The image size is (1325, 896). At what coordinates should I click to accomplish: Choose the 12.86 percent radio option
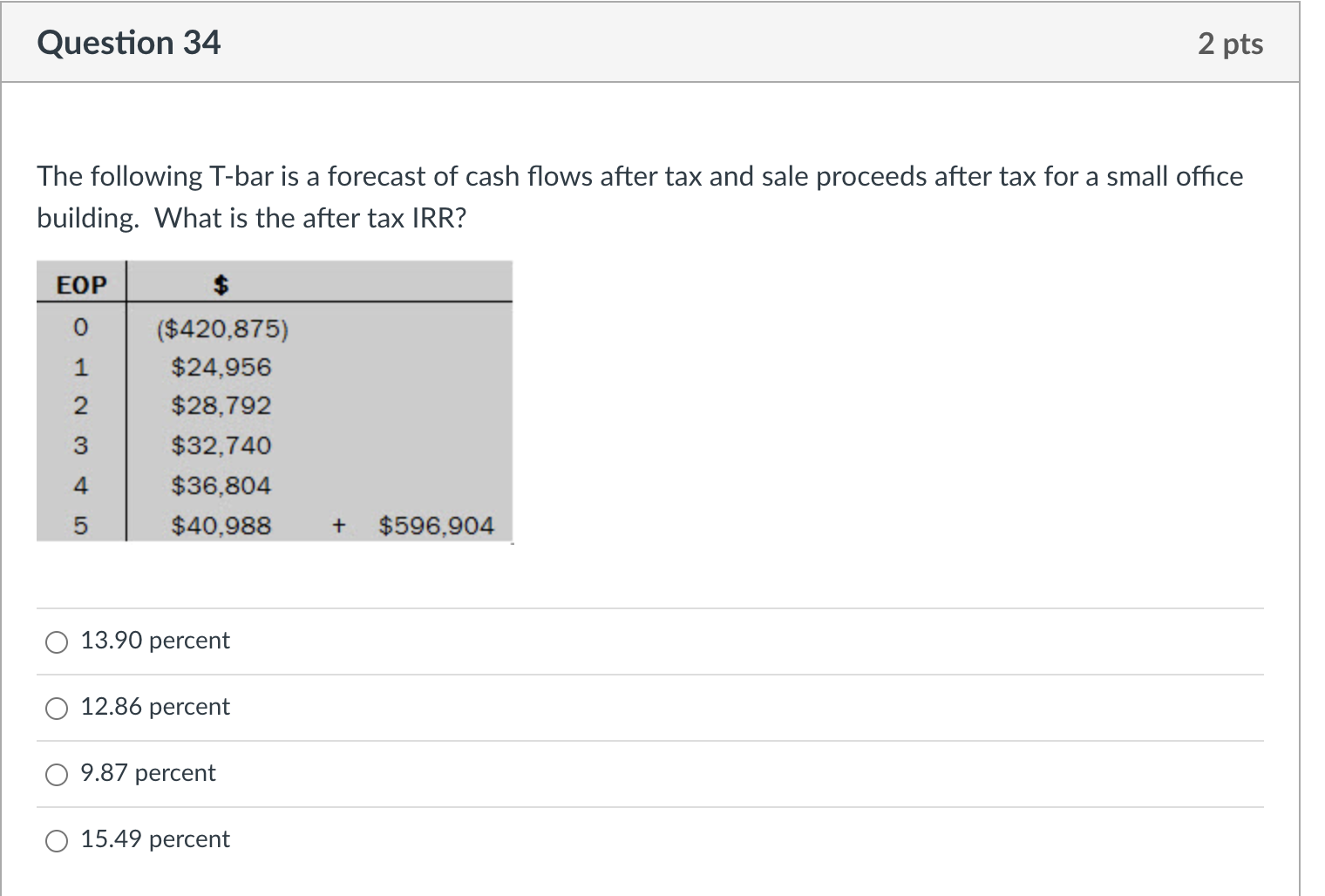tap(57, 709)
